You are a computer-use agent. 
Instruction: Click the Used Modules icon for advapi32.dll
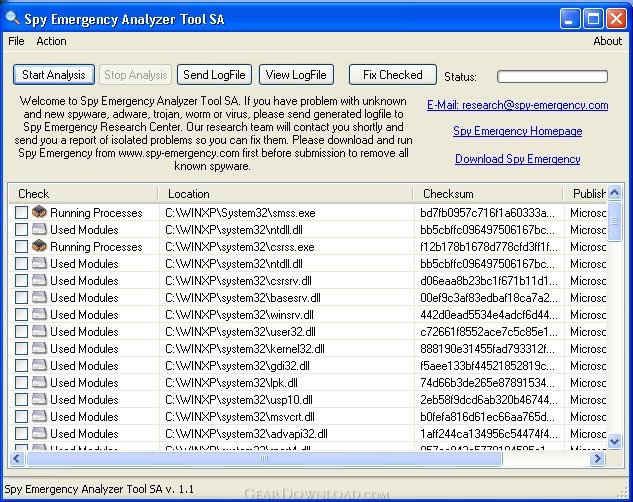point(39,432)
